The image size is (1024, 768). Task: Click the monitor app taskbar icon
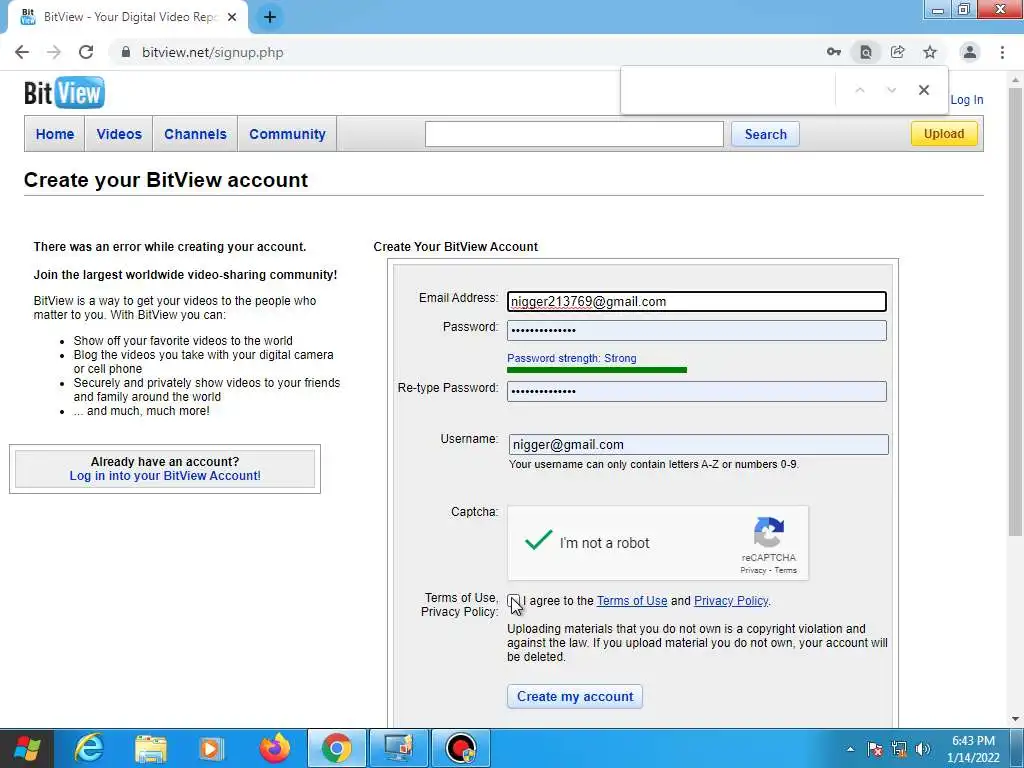(x=398, y=748)
